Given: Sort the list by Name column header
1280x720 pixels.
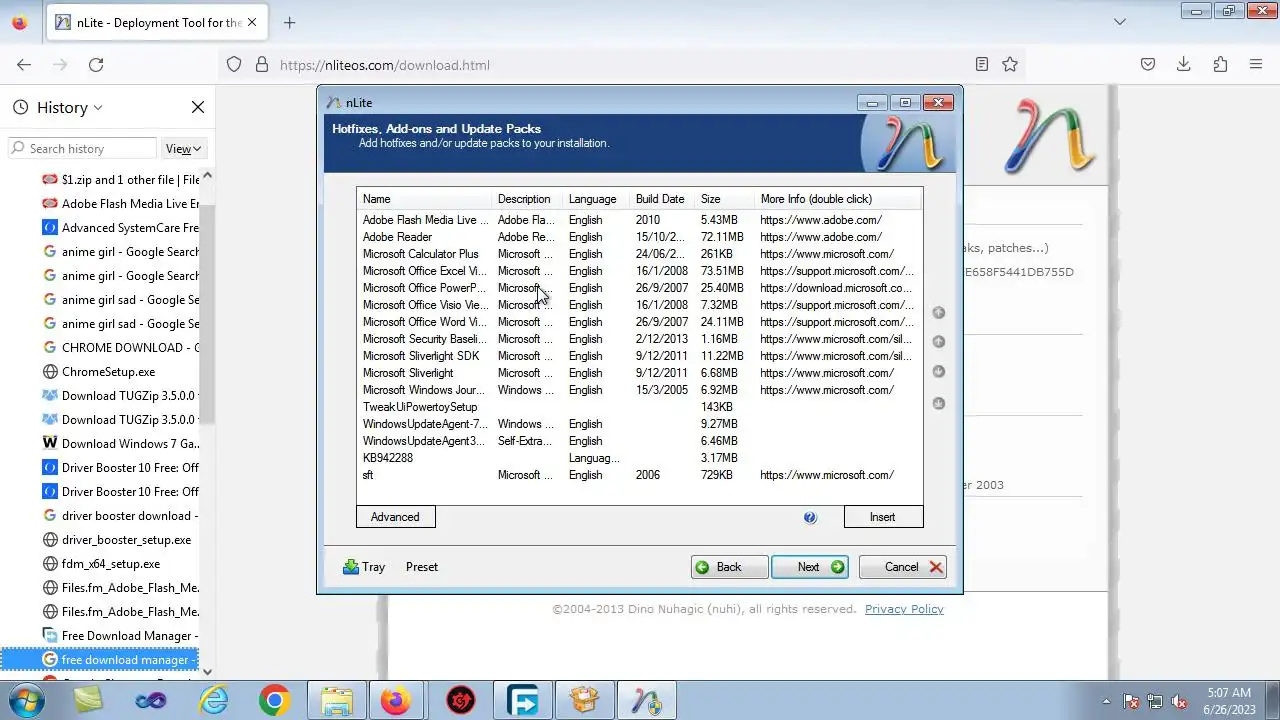Looking at the screenshot, I should (x=426, y=199).
